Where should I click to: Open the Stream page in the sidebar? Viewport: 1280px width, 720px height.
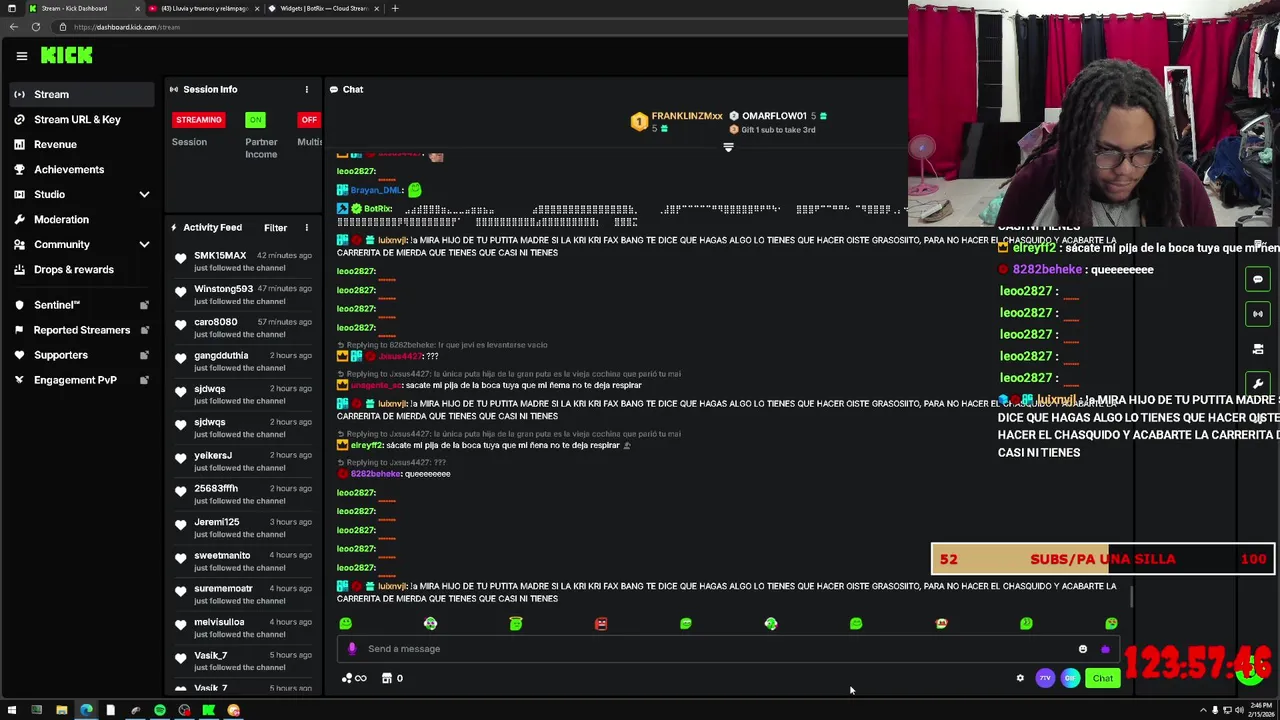(82, 94)
